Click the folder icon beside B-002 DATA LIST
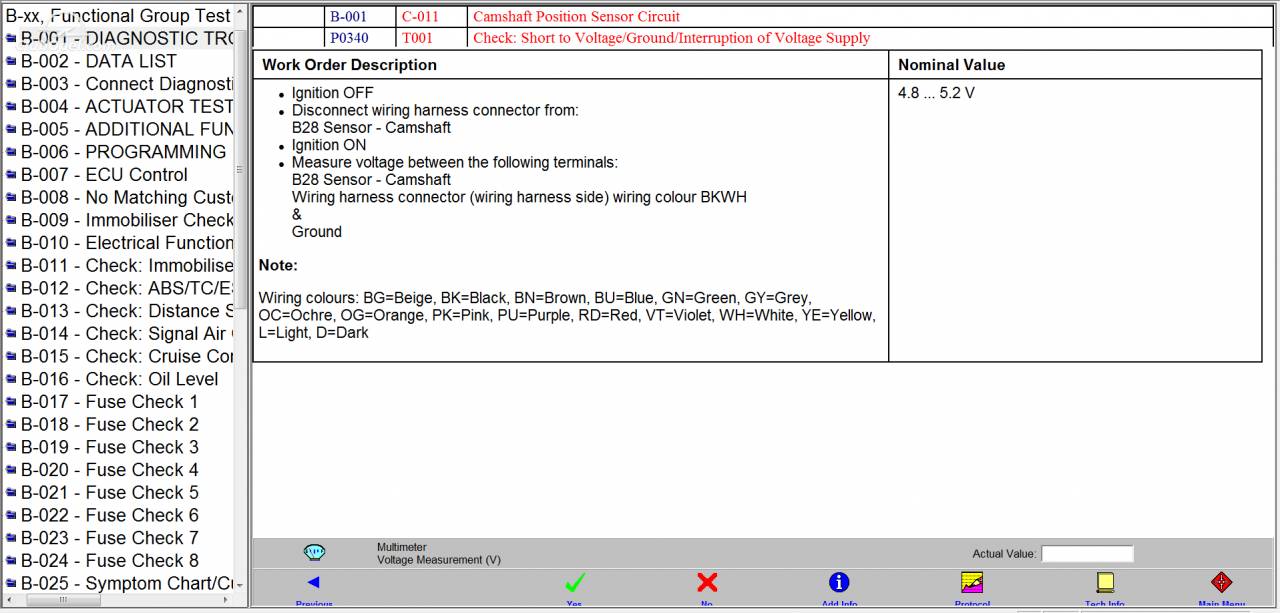This screenshot has width=1280, height=613. (x=11, y=61)
